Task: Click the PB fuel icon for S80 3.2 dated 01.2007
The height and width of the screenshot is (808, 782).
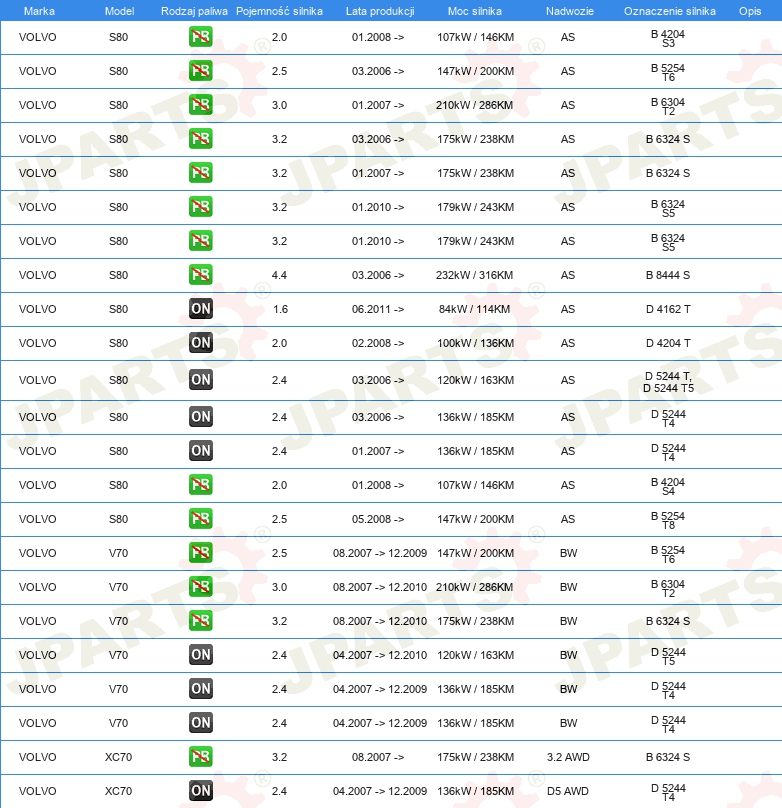Action: tap(200, 173)
